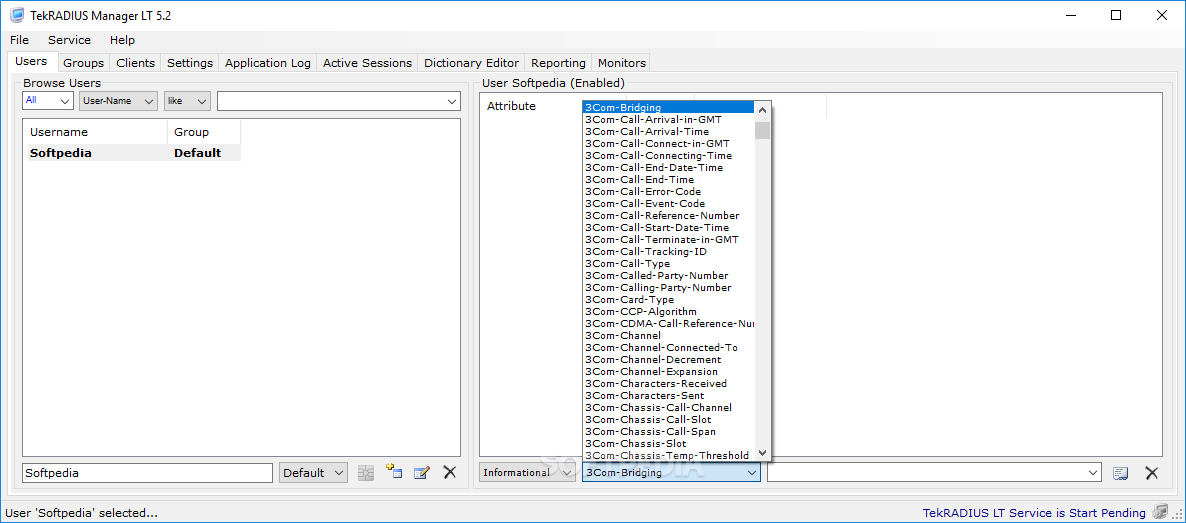
Task: Switch to the Dictionary Editor tab
Action: (471, 63)
